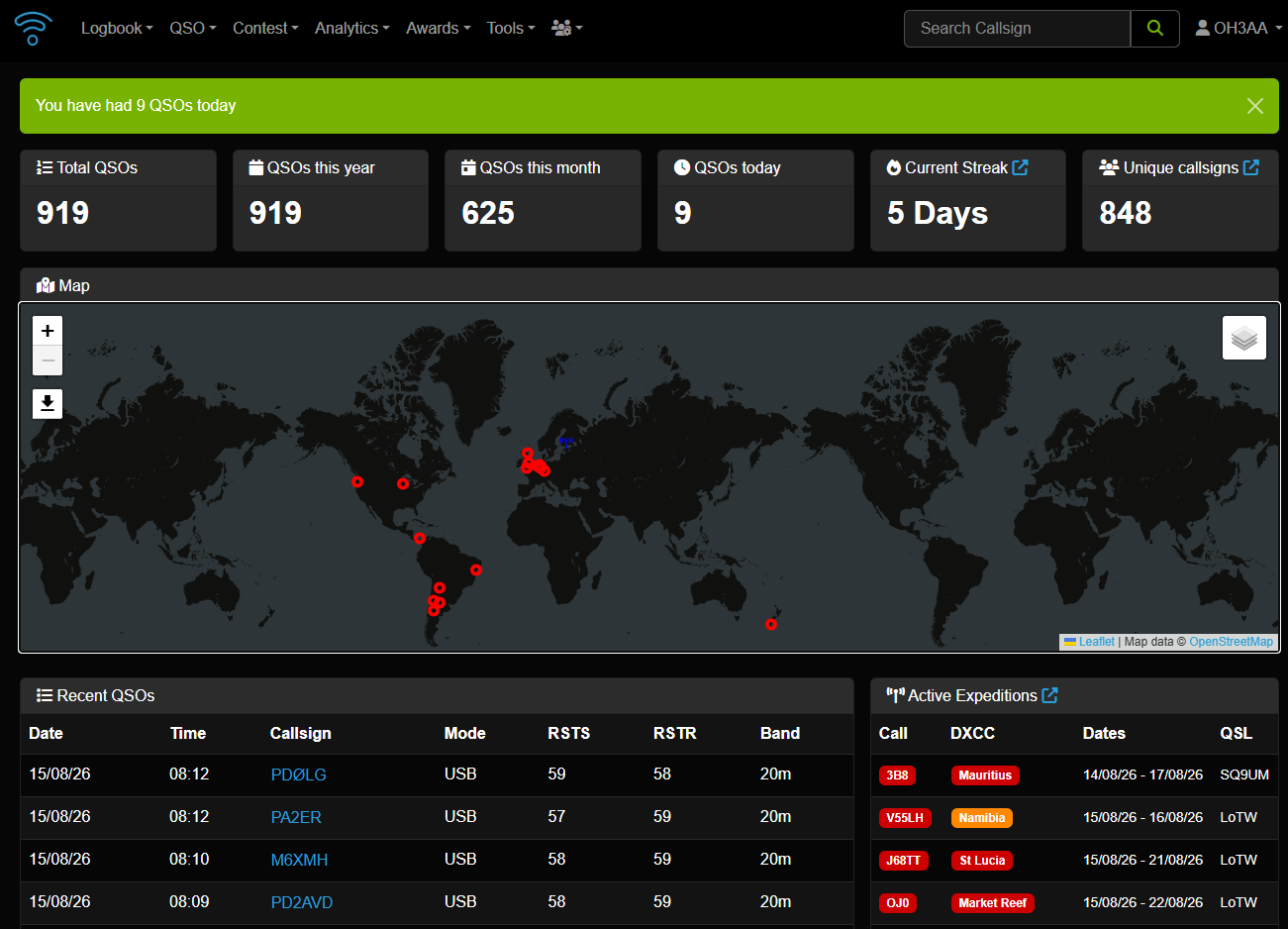Click the QSOs this month value 625
The height and width of the screenshot is (929, 1288).
tap(488, 213)
